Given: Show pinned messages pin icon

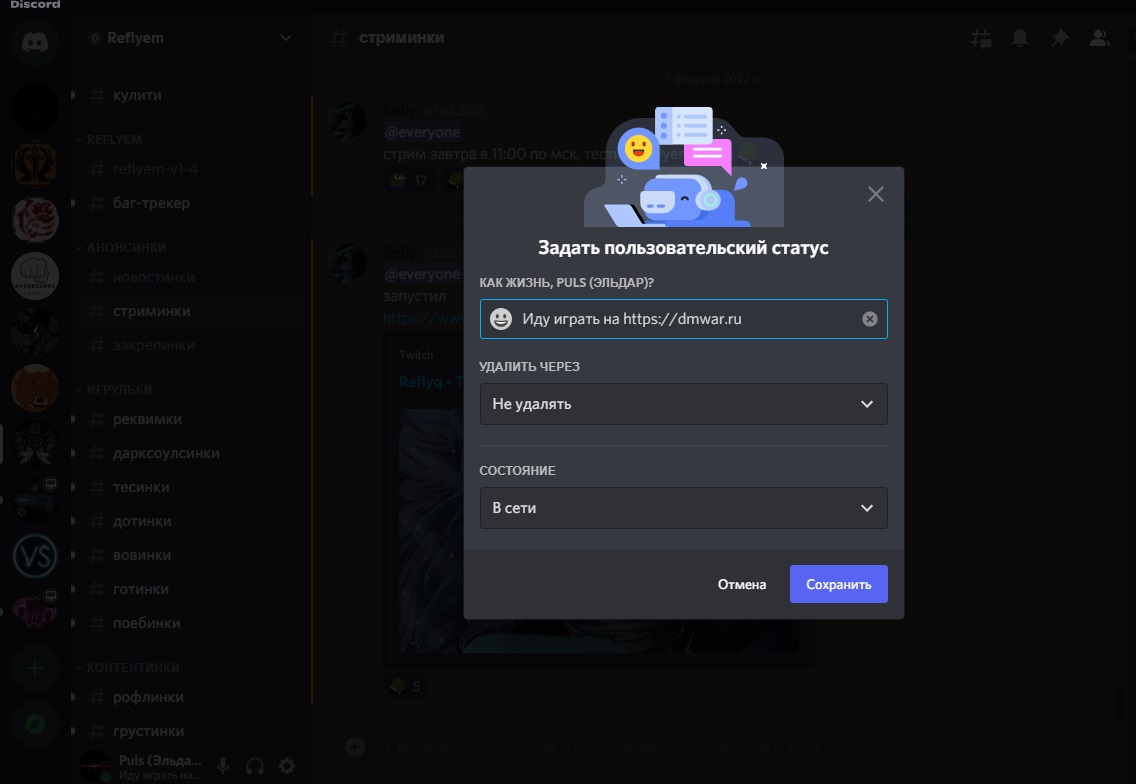Looking at the screenshot, I should 1060,38.
